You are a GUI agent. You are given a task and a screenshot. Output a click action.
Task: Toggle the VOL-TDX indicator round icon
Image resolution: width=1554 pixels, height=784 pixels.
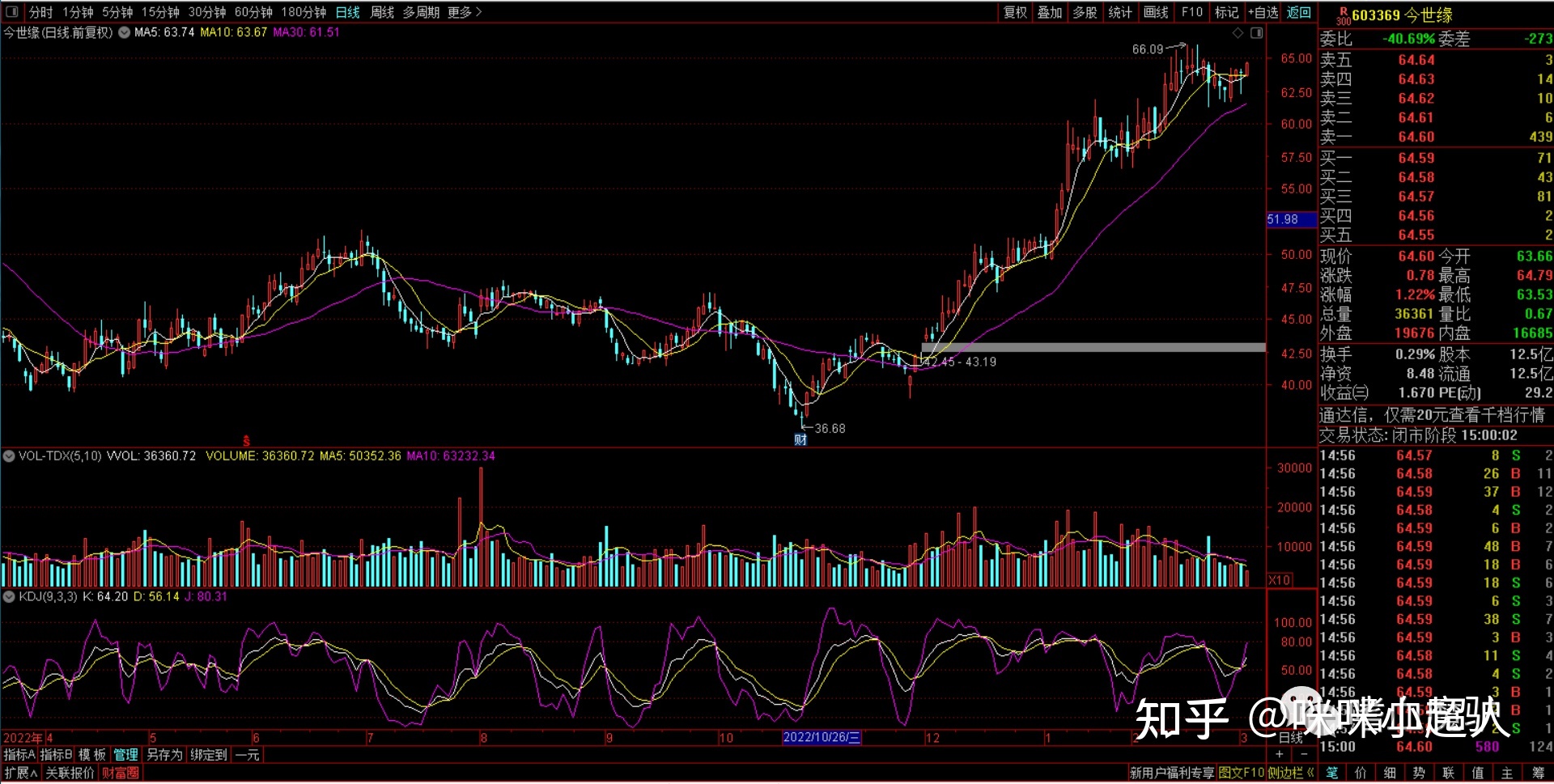9,456
